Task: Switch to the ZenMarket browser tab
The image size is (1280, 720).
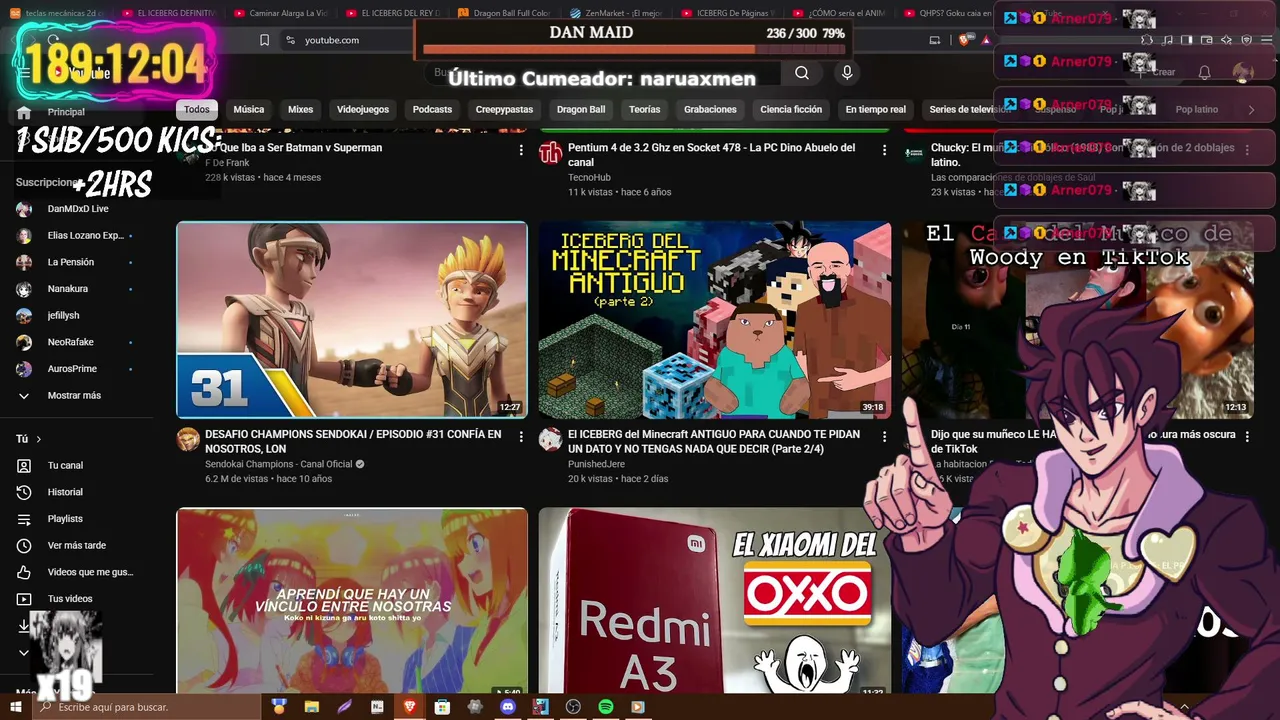Action: point(617,14)
